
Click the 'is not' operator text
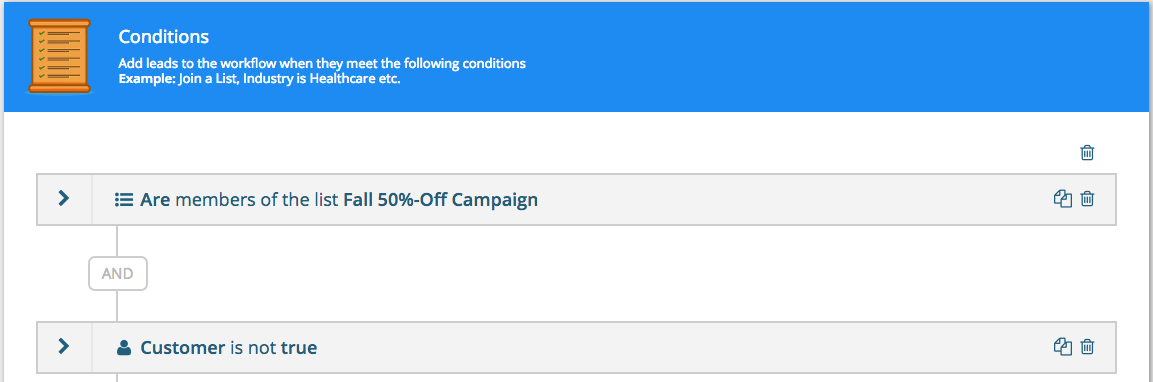253,347
